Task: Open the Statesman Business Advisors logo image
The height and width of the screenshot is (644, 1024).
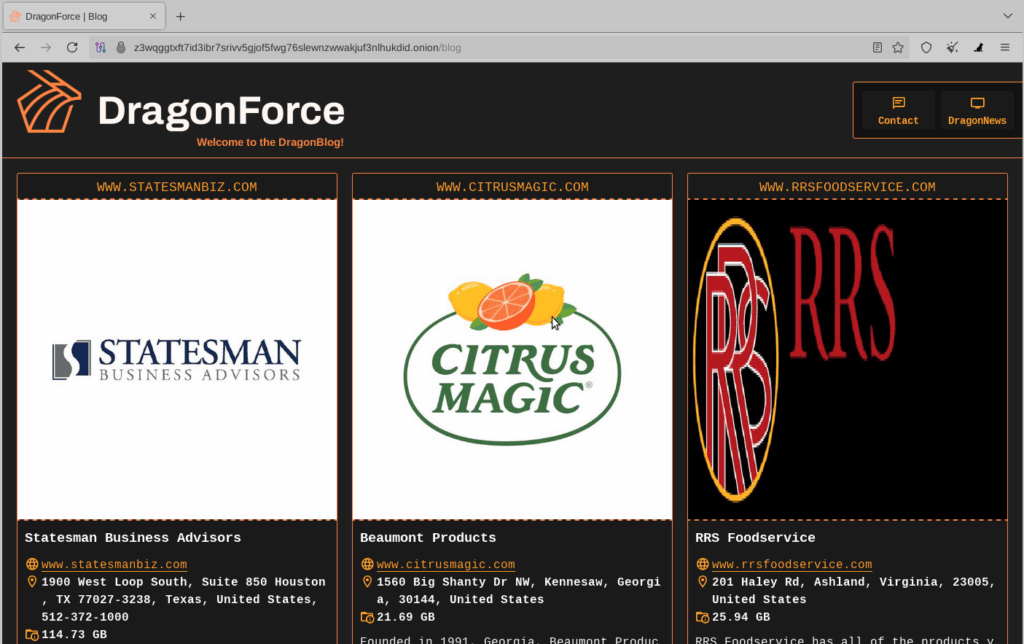Action: (177, 360)
